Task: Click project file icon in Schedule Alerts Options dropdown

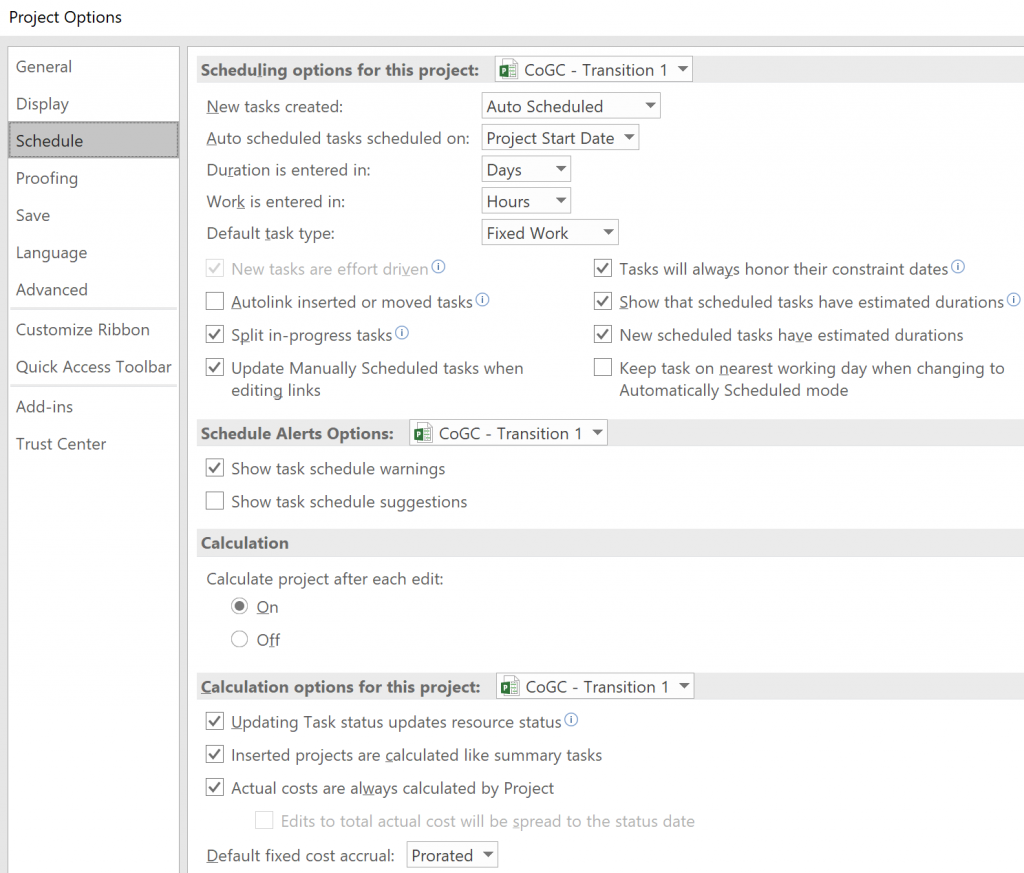Action: tap(423, 433)
